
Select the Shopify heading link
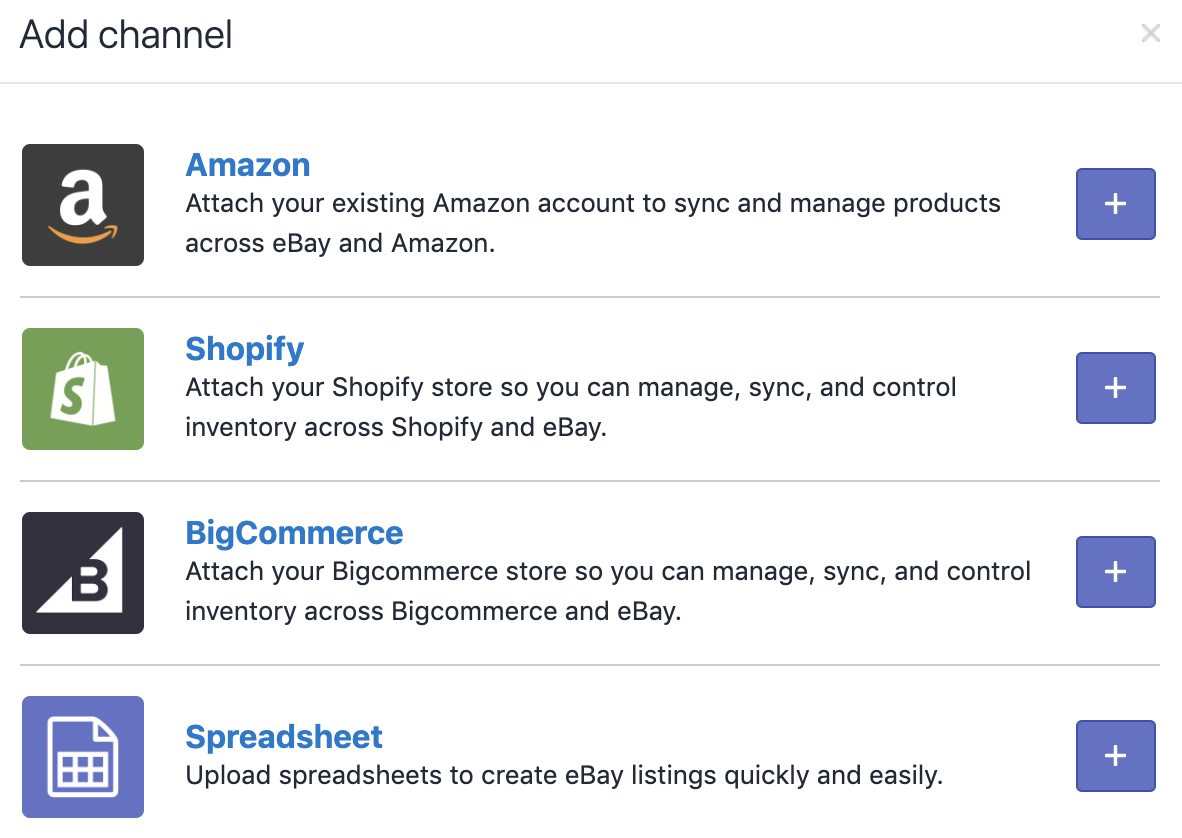click(x=245, y=349)
